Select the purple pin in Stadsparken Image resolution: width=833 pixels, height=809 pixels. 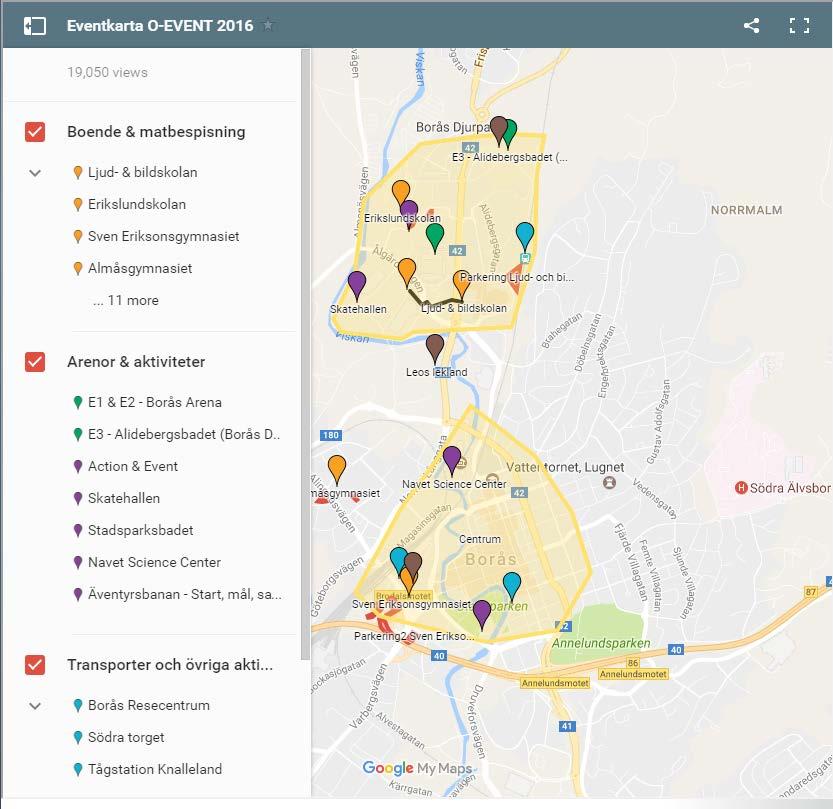[482, 615]
